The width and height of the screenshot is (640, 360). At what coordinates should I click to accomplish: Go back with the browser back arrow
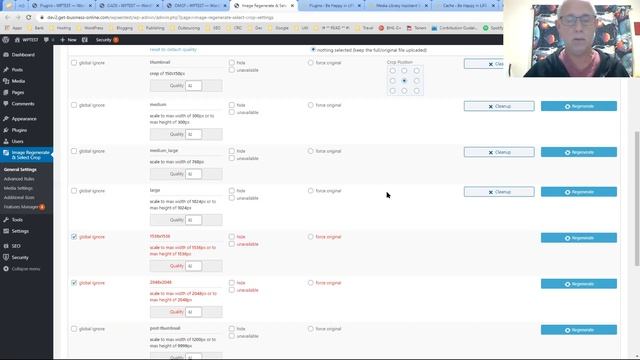[x=7, y=18]
